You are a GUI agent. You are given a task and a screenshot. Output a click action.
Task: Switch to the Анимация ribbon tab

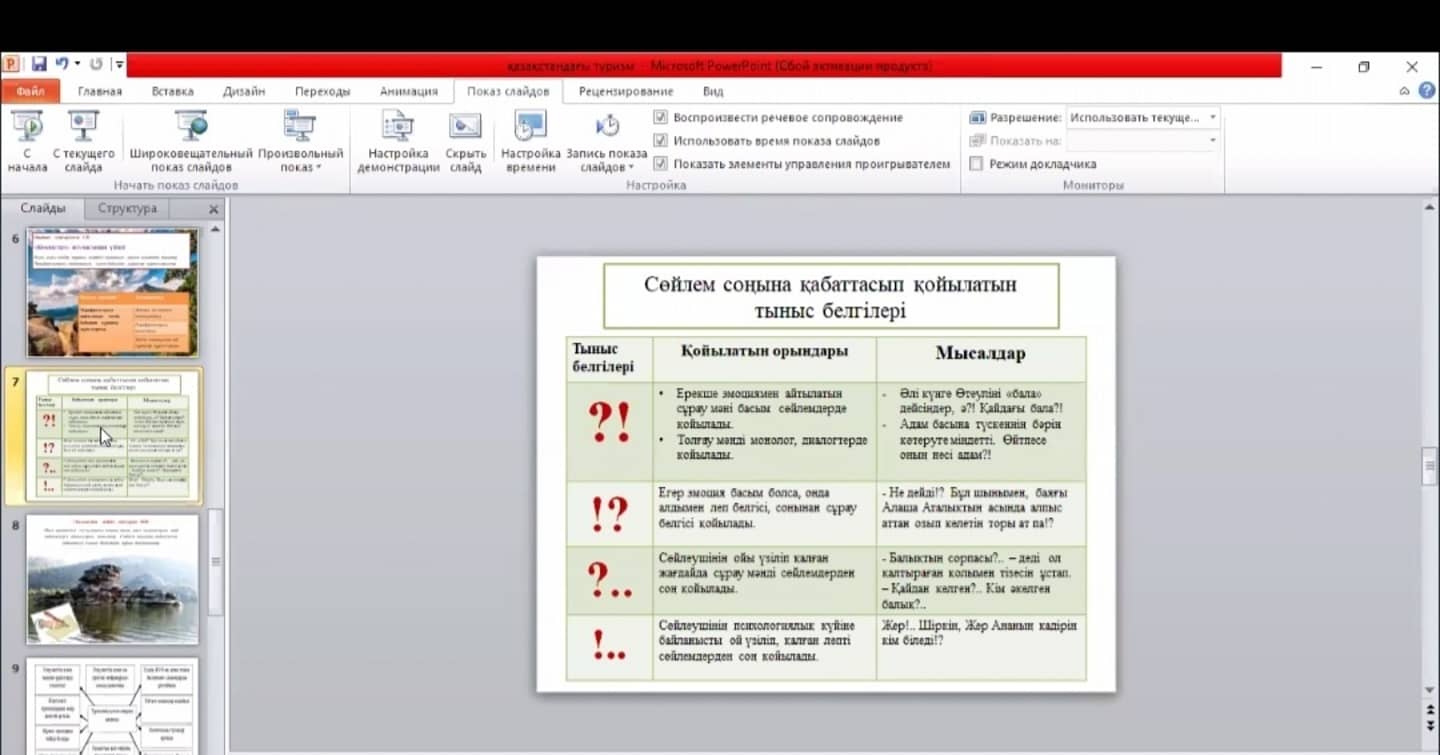(x=408, y=91)
